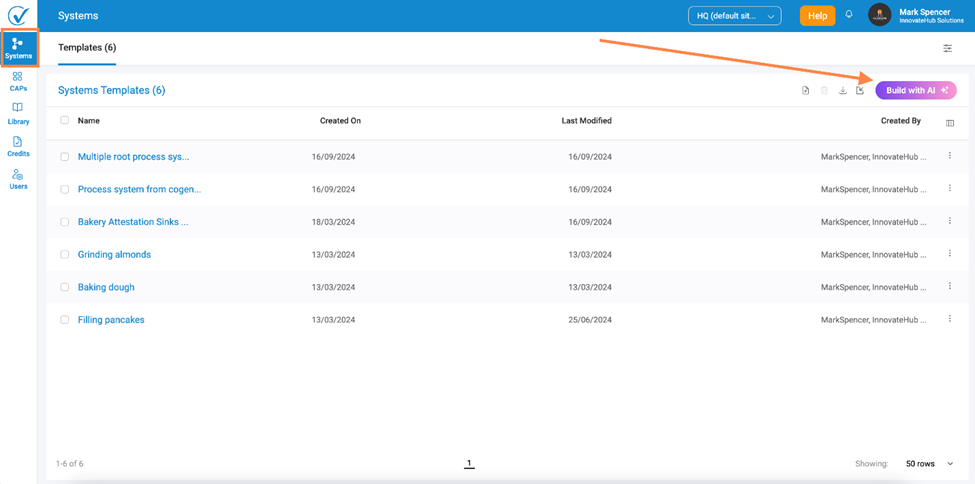Sort by the Created On column header

click(340, 121)
